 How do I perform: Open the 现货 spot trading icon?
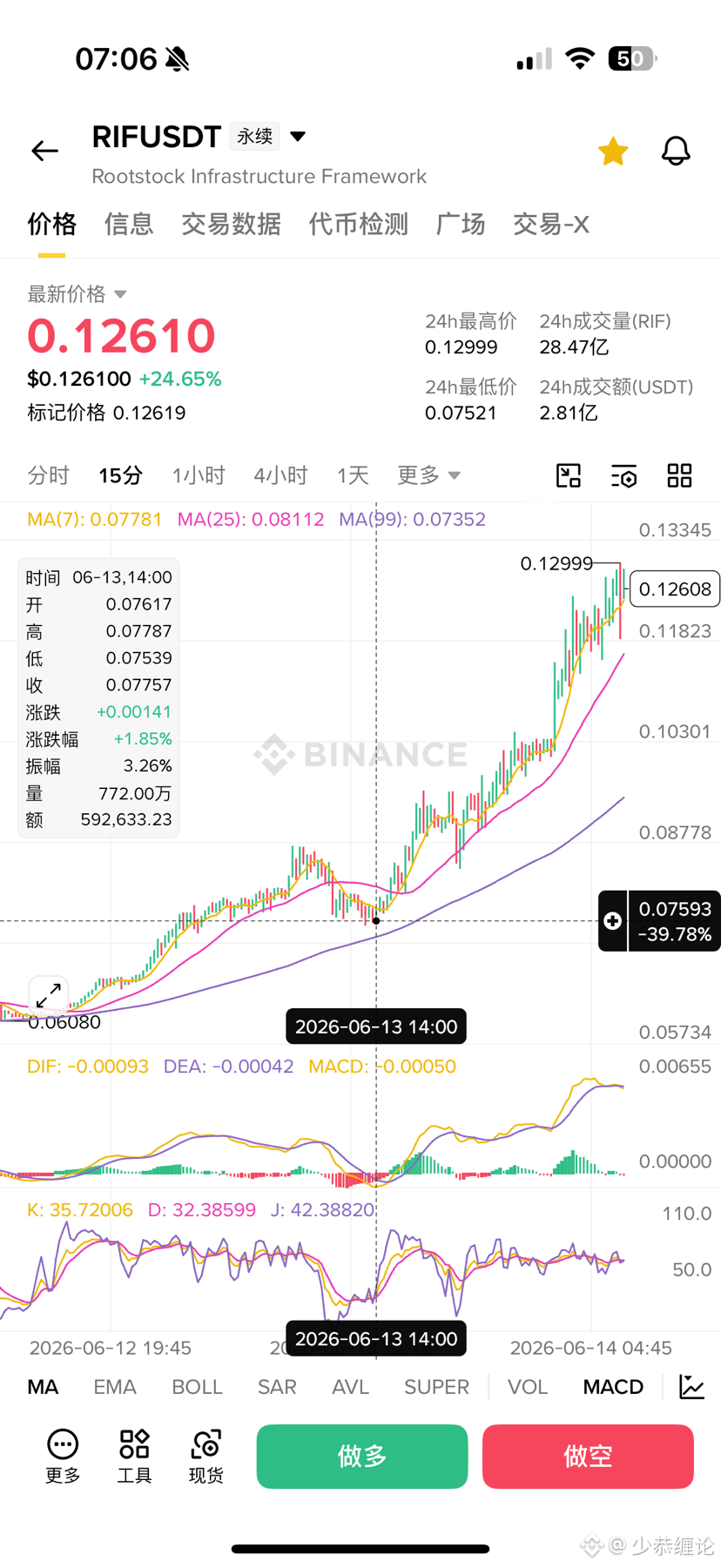pos(206,1457)
